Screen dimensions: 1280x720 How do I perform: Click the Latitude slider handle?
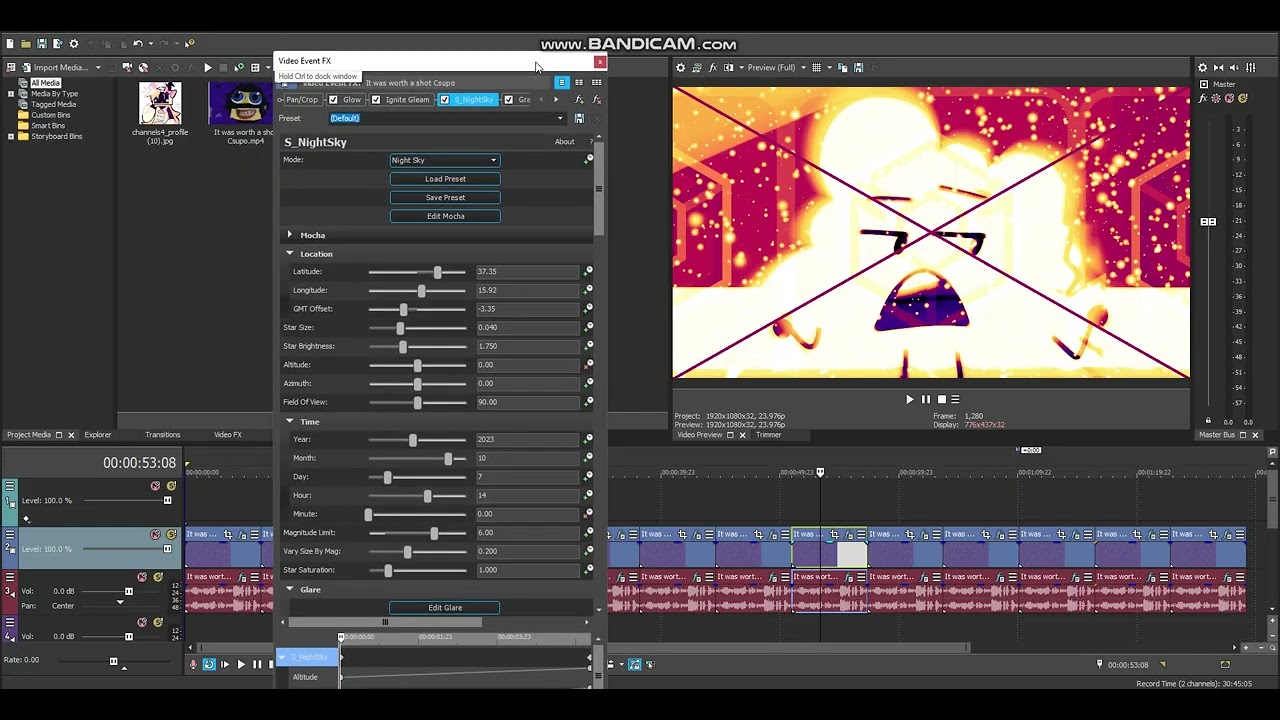(437, 272)
